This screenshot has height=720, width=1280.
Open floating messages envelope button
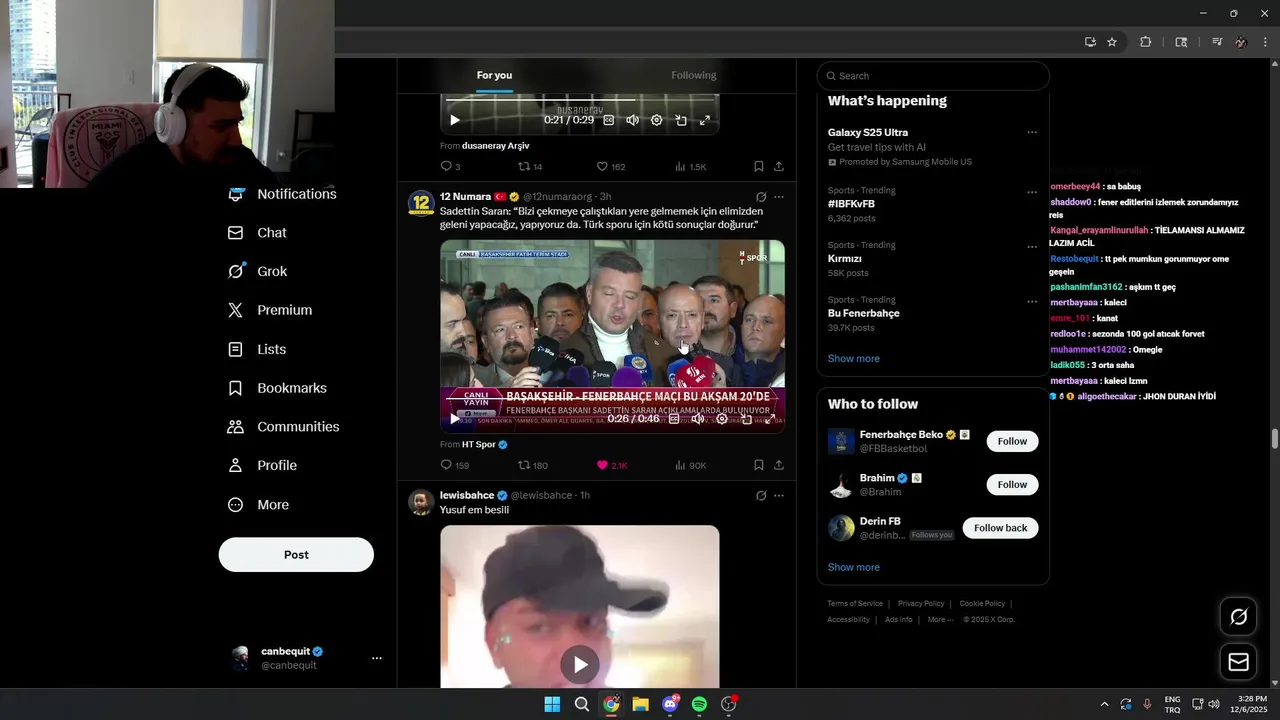[1238, 662]
